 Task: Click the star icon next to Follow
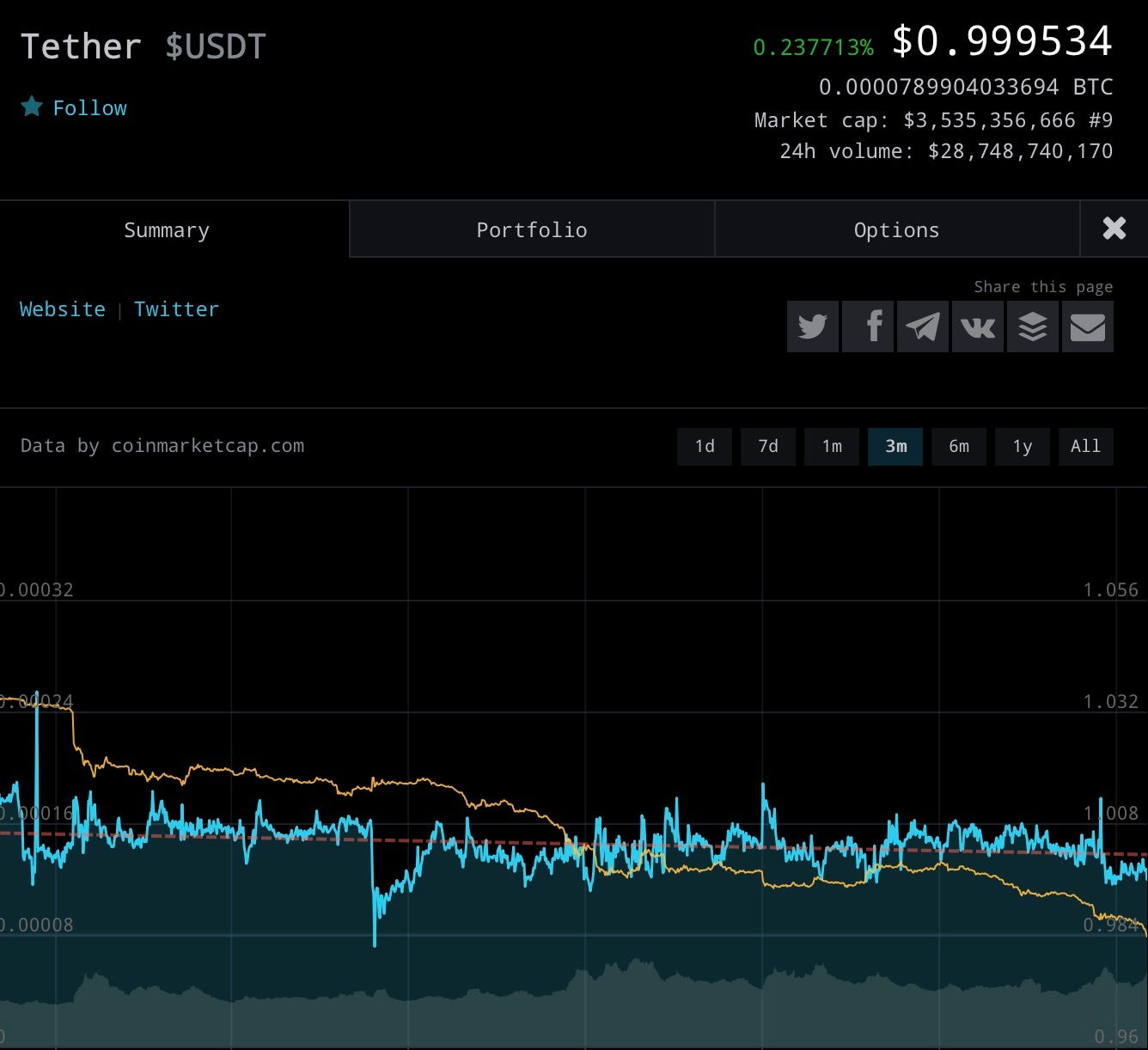(x=32, y=107)
